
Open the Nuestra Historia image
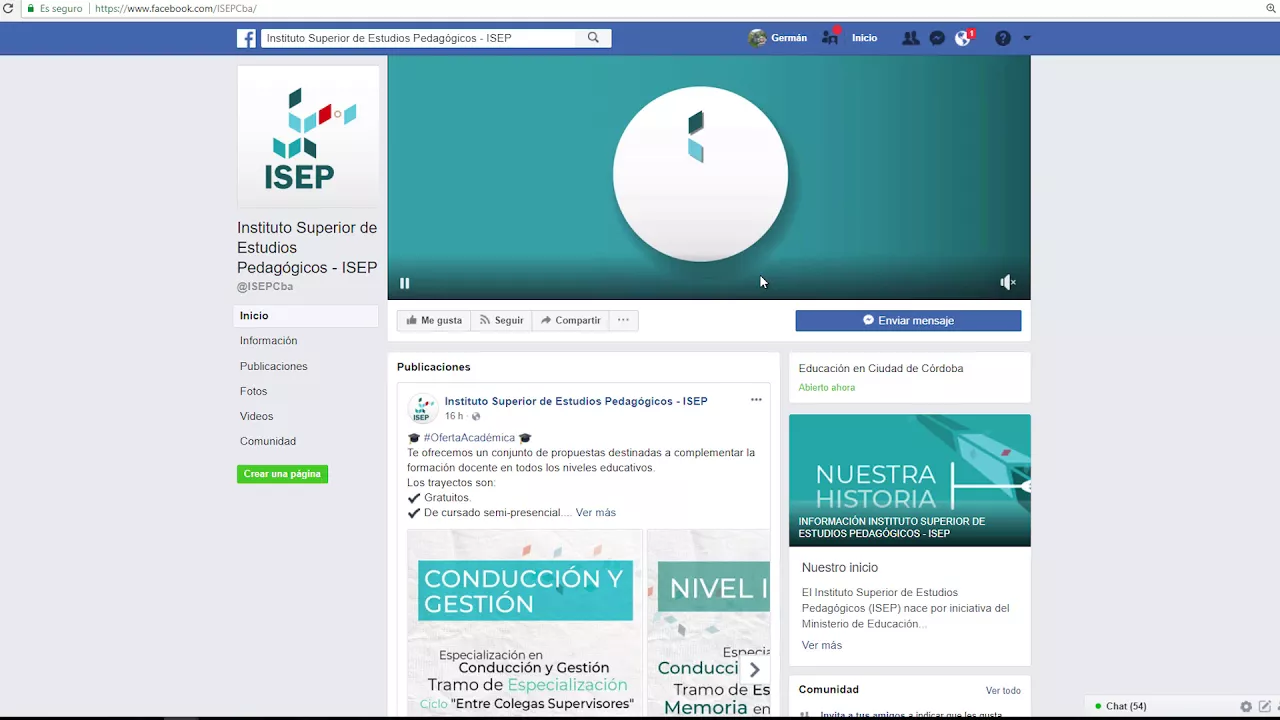(910, 480)
